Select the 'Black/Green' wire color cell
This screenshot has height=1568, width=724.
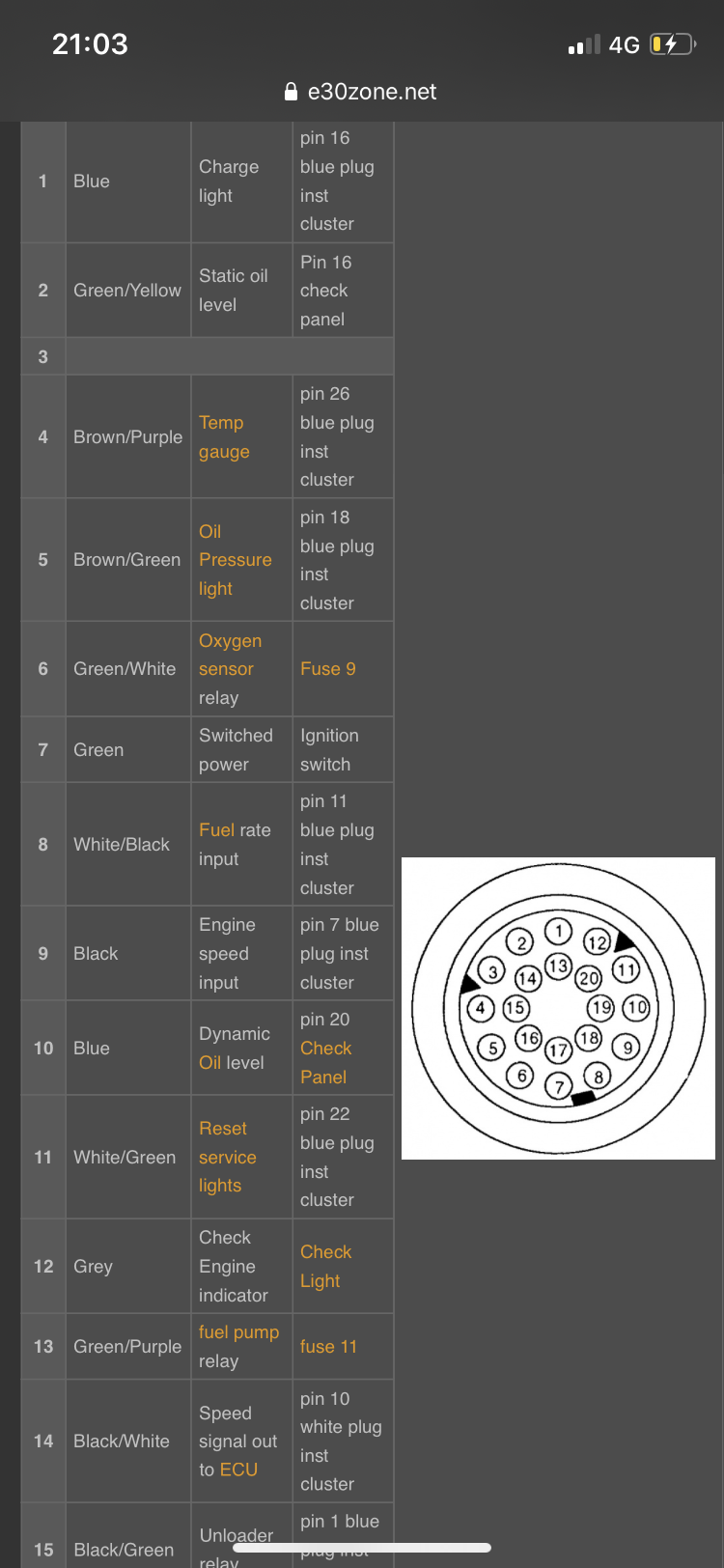click(127, 1536)
